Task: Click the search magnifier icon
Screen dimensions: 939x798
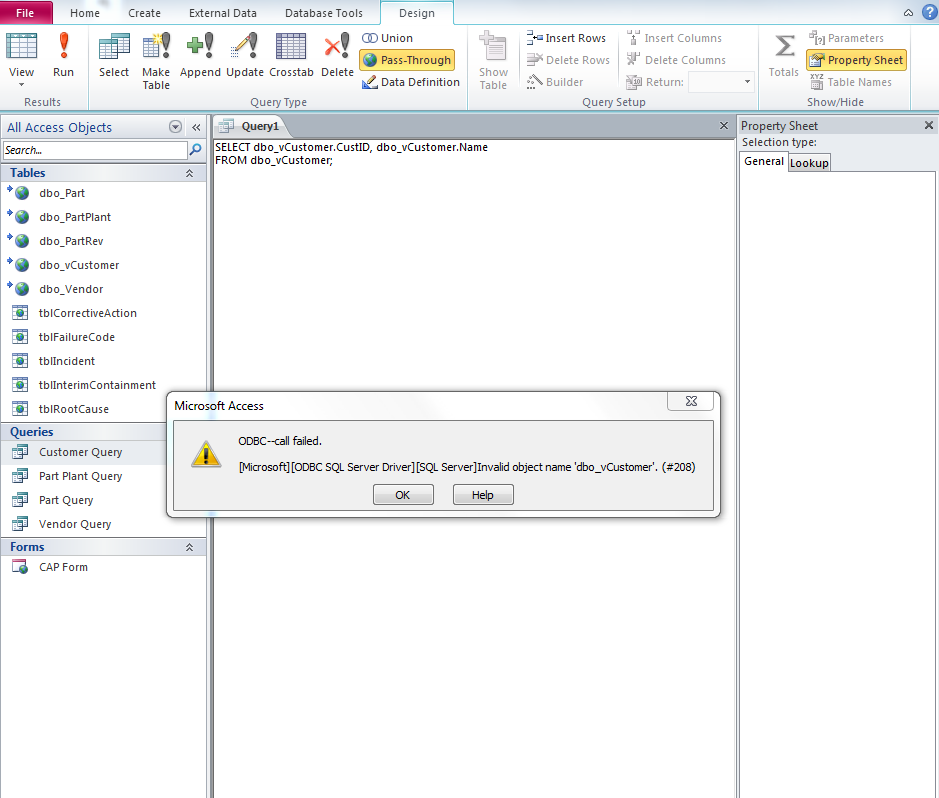Action: click(x=195, y=150)
